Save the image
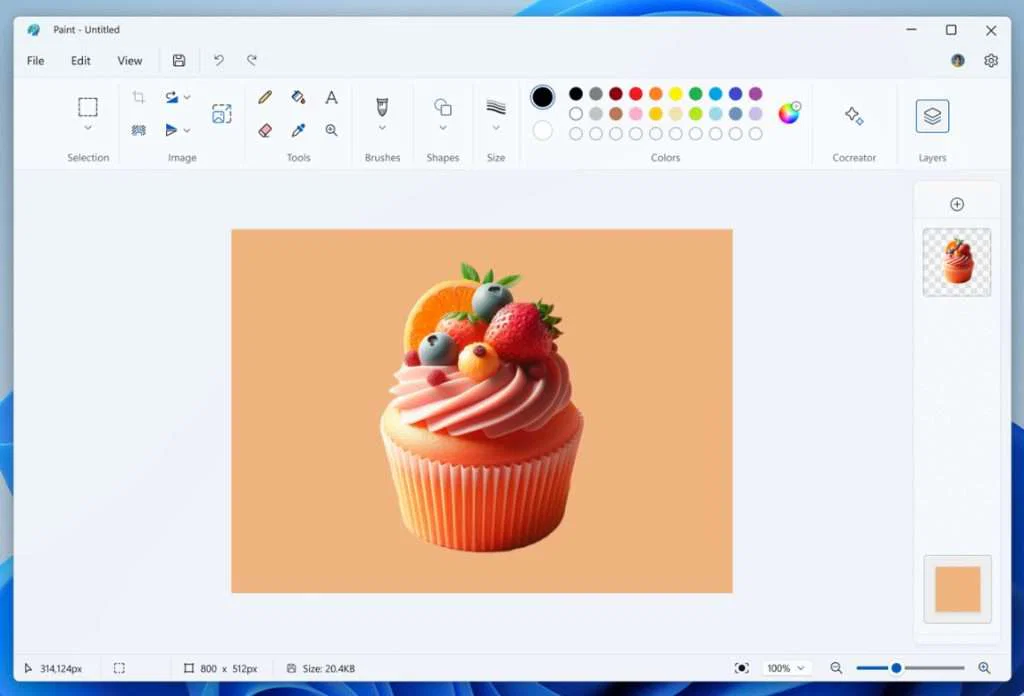The image size is (1024, 696). (x=179, y=60)
